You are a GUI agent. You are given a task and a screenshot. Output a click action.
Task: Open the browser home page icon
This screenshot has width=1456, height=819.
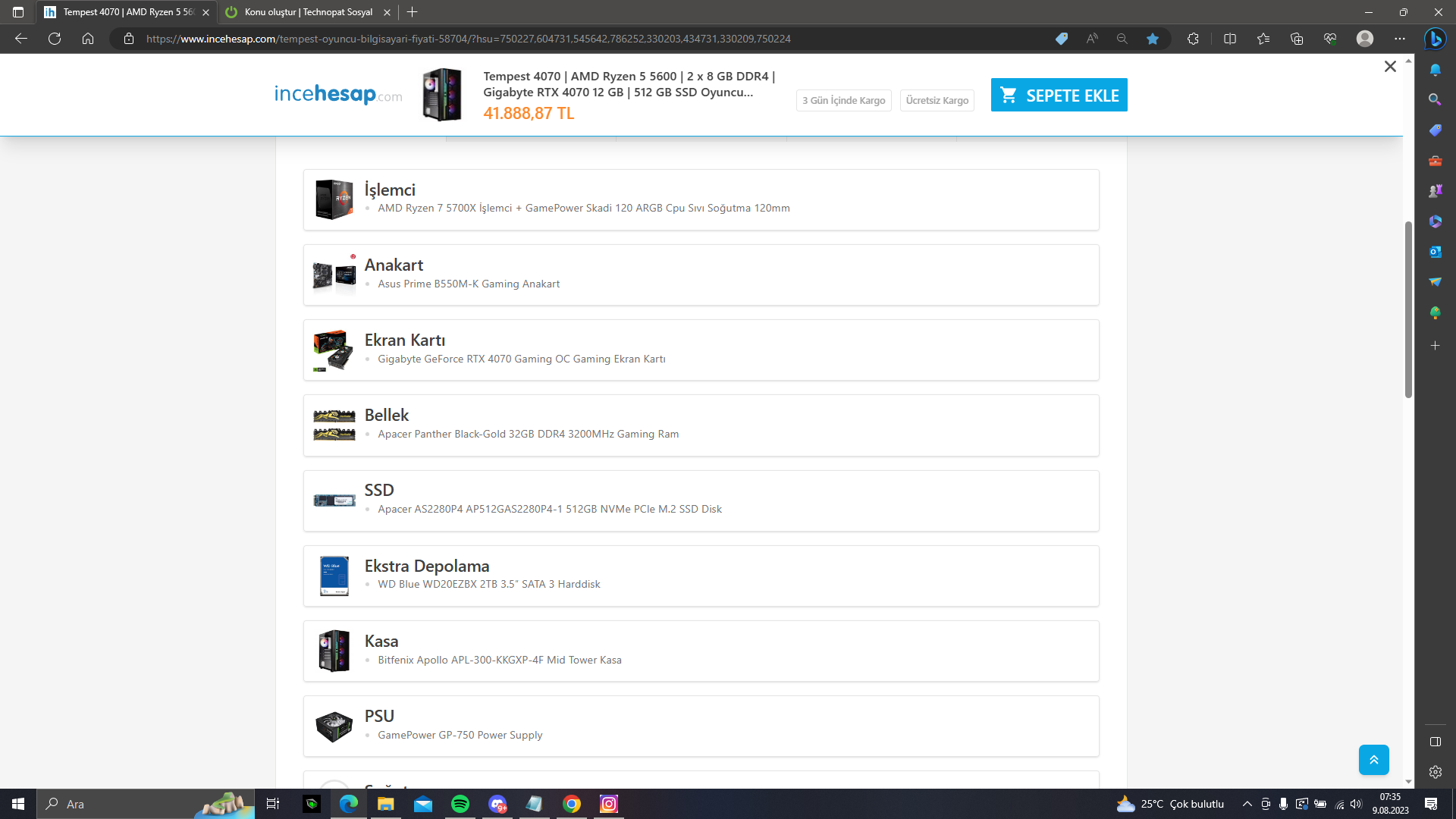[88, 39]
